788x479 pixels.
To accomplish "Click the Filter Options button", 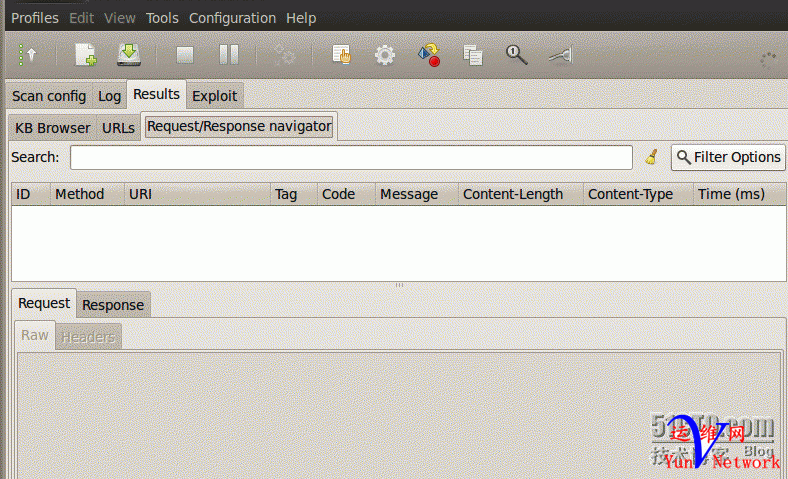I will click(x=728, y=157).
